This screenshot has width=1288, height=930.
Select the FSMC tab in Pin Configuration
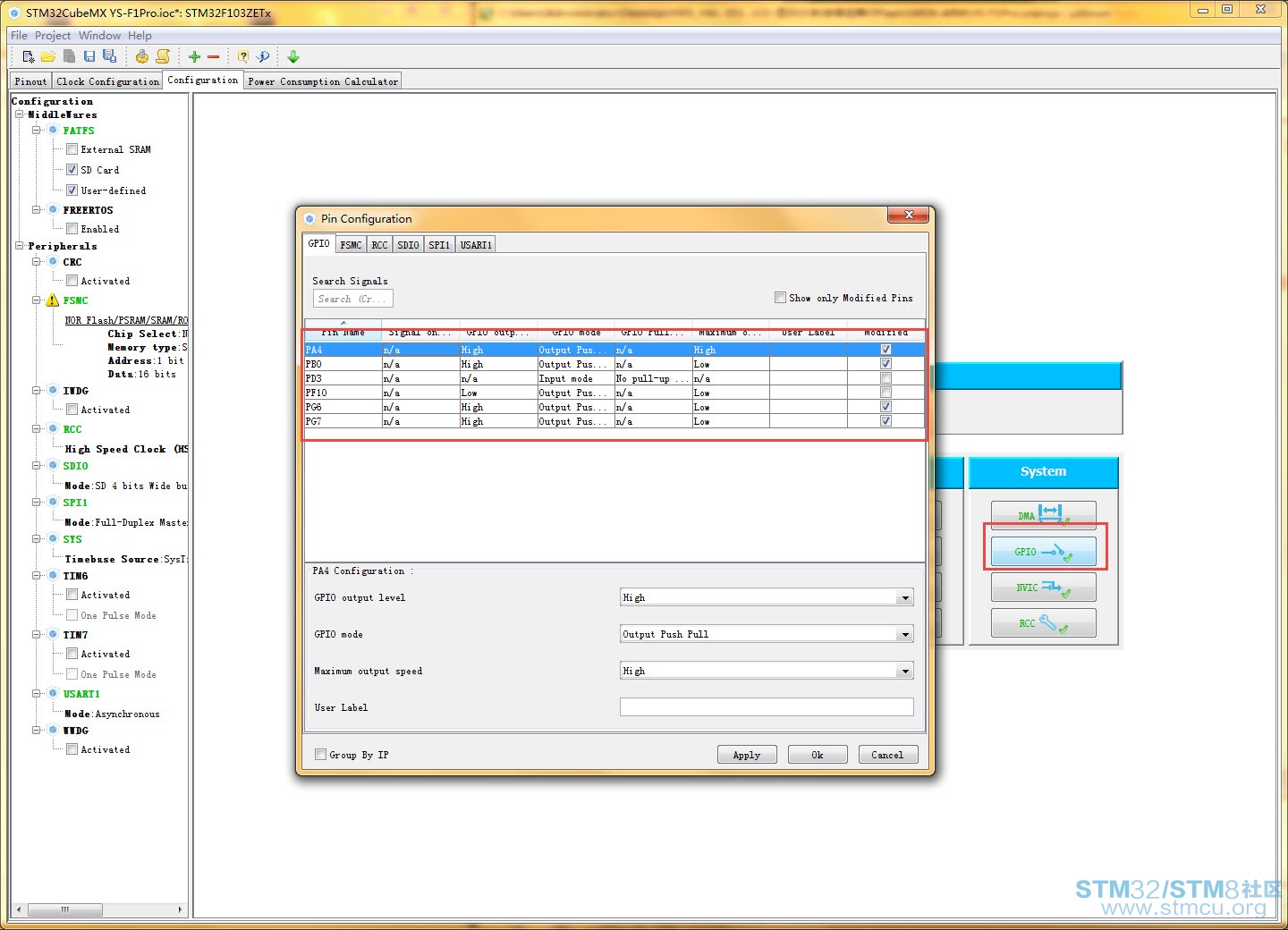click(351, 245)
